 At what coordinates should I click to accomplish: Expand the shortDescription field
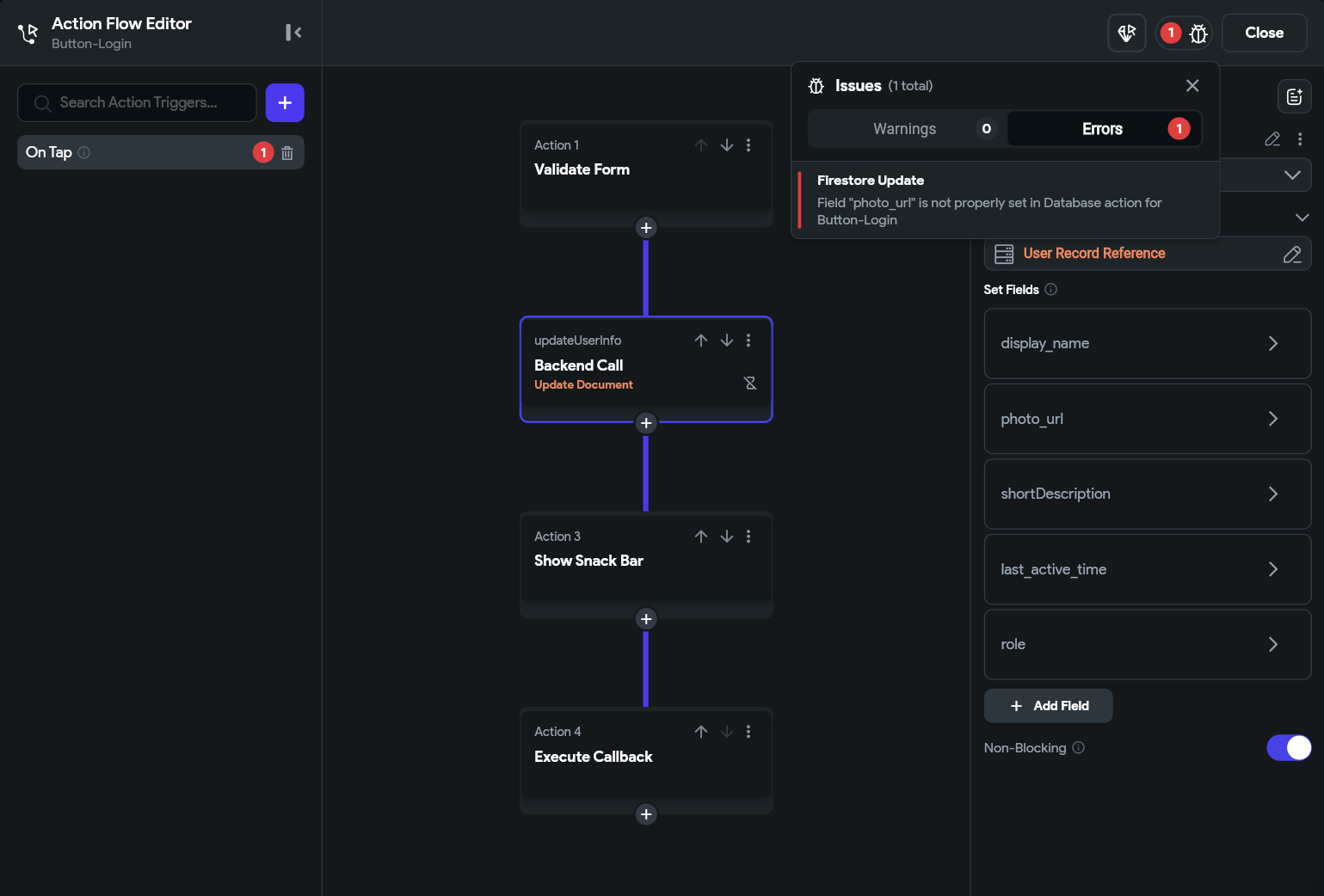[x=1148, y=494]
